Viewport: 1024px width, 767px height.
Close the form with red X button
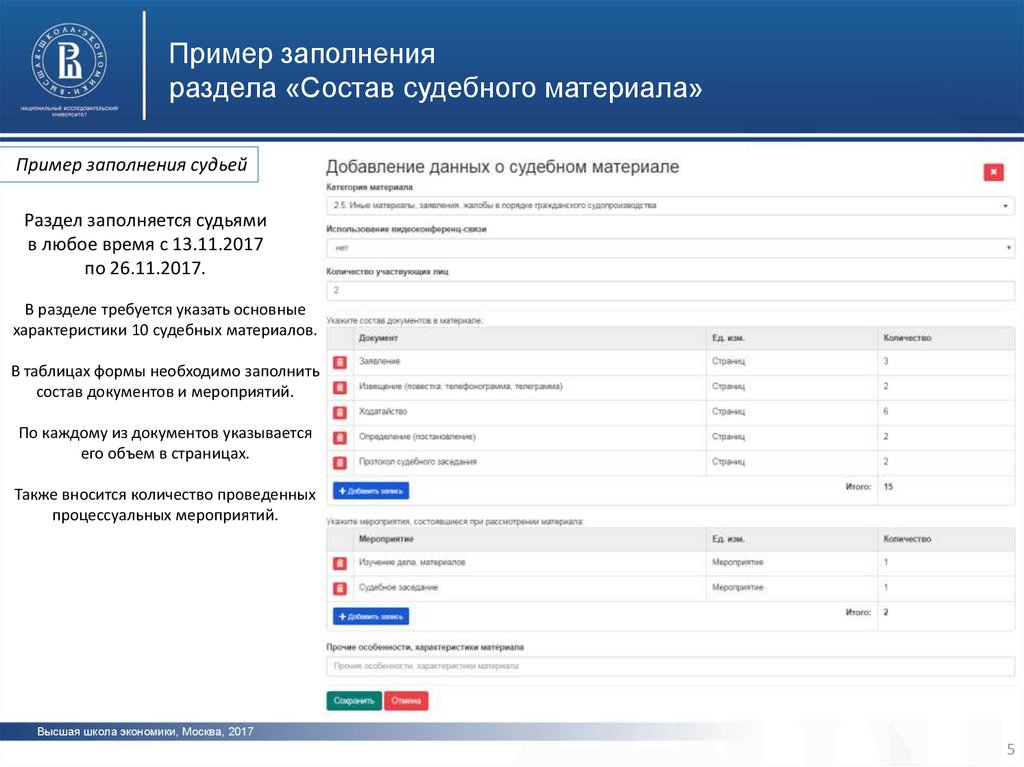tap(993, 172)
